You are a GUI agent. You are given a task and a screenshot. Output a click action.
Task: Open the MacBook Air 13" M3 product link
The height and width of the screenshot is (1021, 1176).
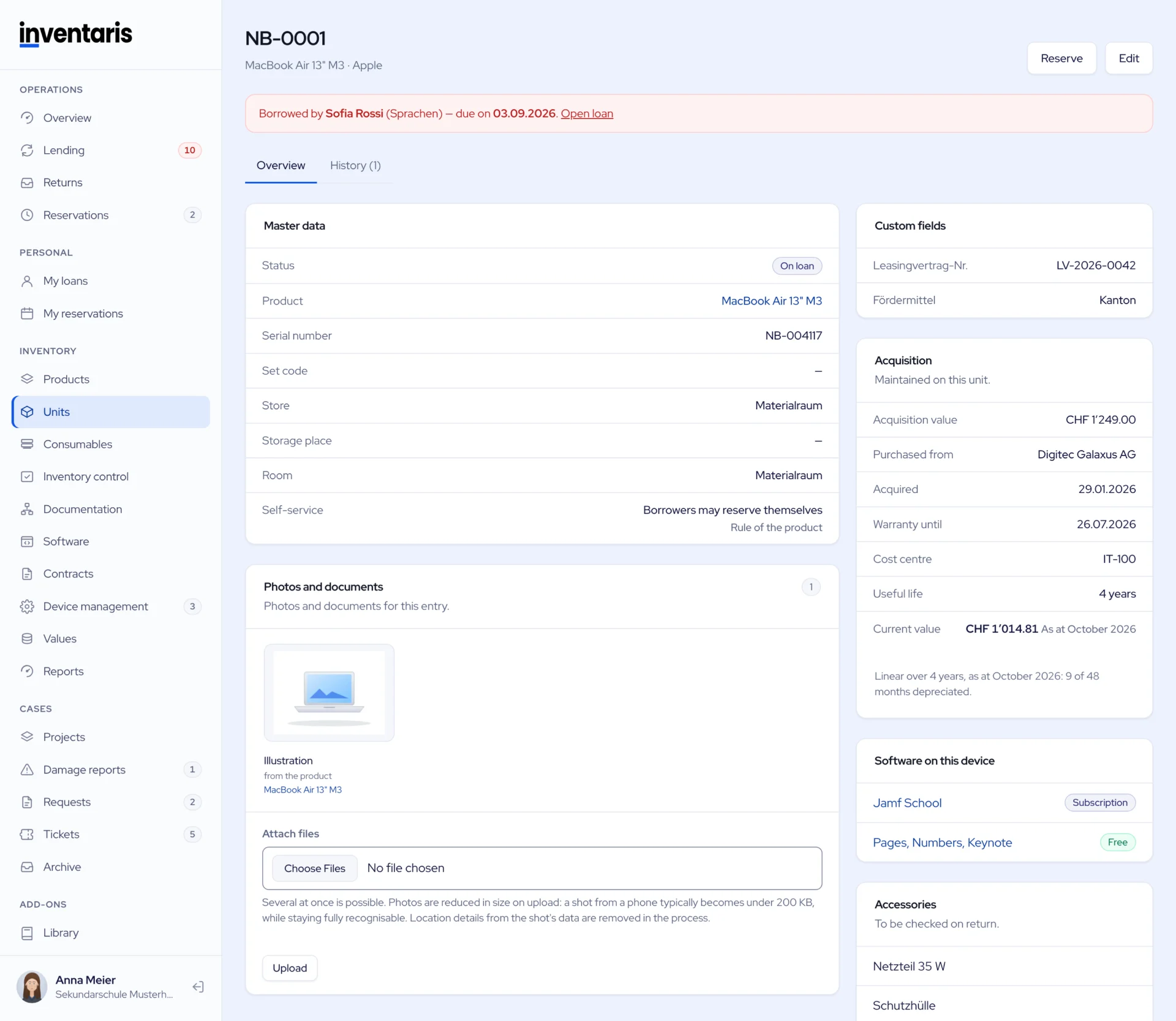point(771,301)
